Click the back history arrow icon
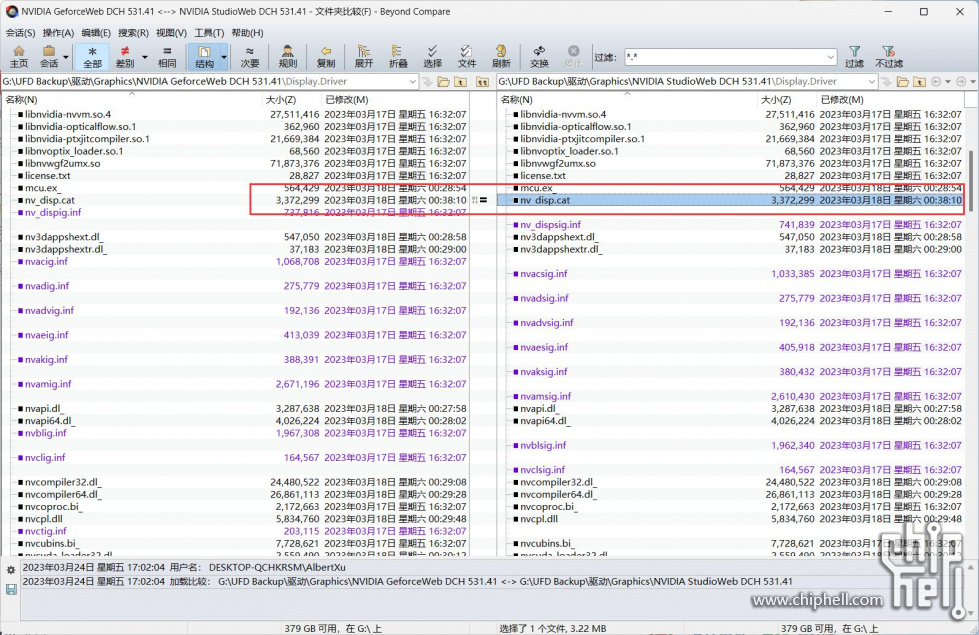This screenshot has height=635, width=979. pos(935,82)
